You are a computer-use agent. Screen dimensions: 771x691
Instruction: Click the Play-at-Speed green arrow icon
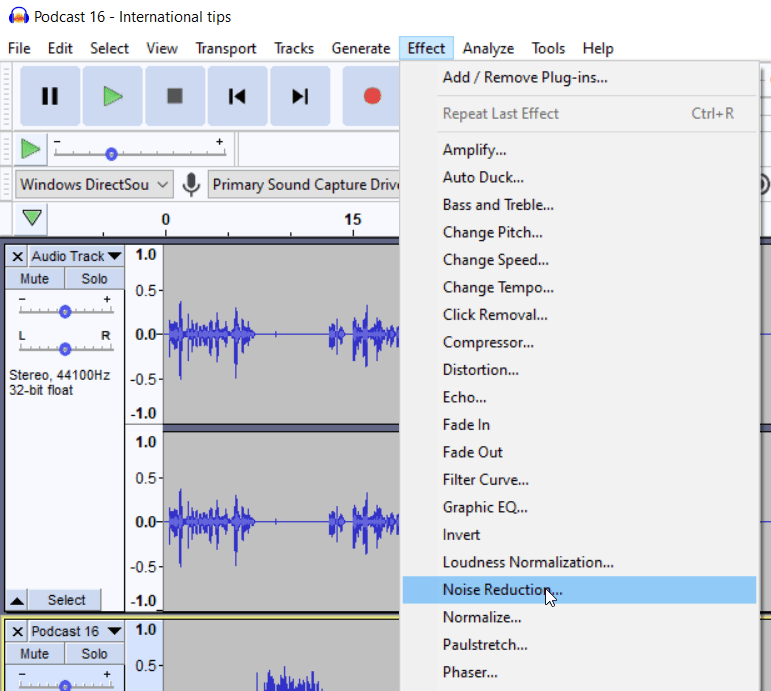click(31, 149)
